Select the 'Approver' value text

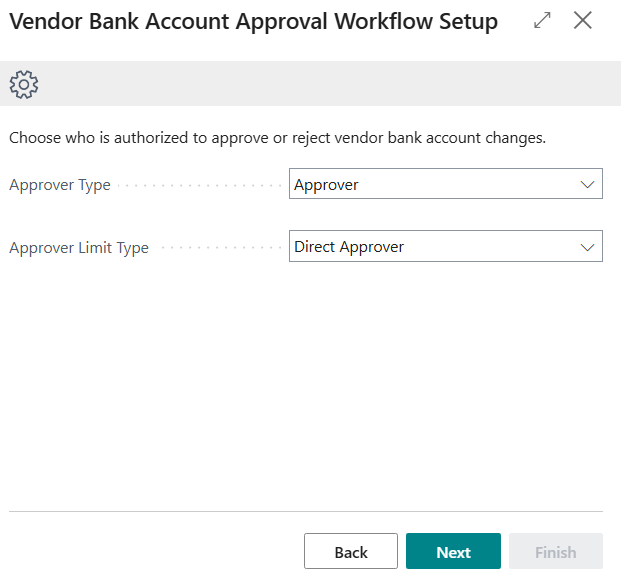click(x=326, y=184)
